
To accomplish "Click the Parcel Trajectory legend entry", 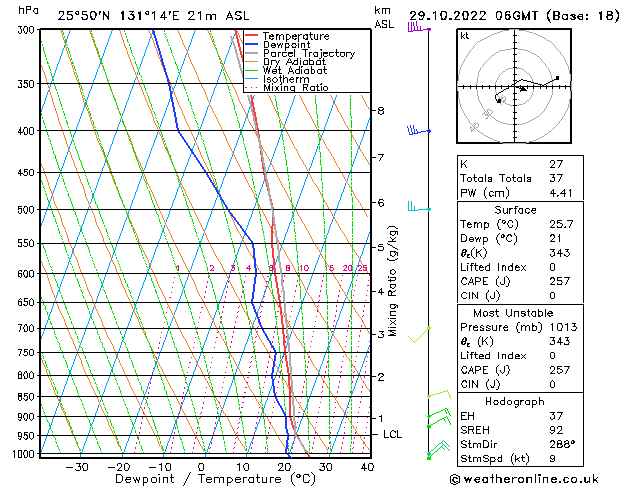I will (x=308, y=54).
